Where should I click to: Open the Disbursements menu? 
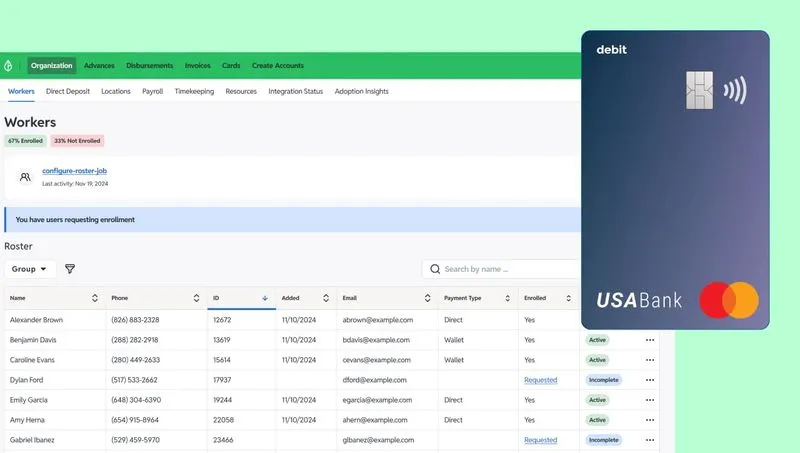[149, 66]
